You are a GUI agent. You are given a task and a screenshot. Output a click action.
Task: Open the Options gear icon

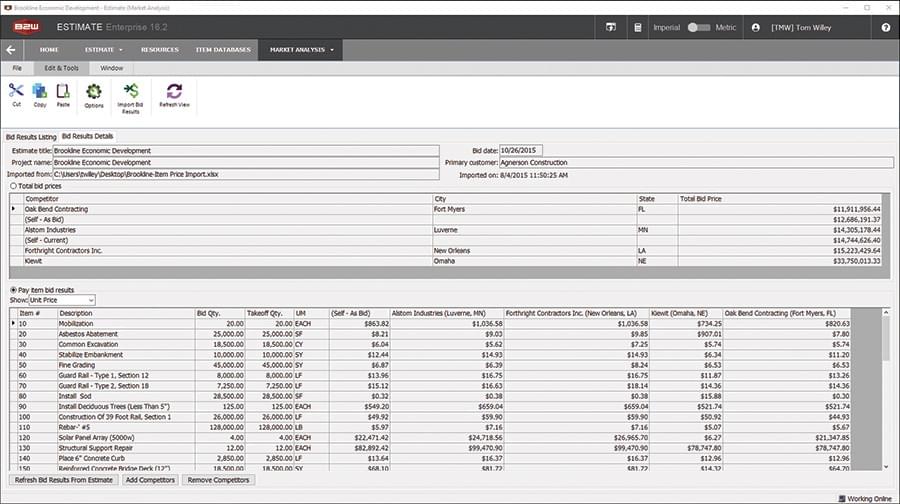[x=93, y=93]
